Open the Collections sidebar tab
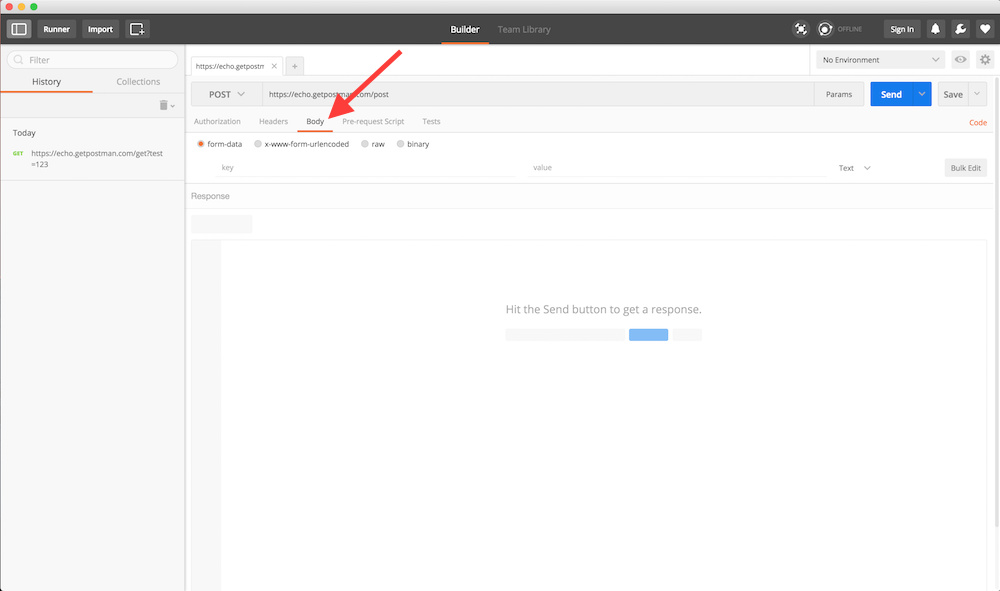The image size is (1000, 591). click(138, 82)
